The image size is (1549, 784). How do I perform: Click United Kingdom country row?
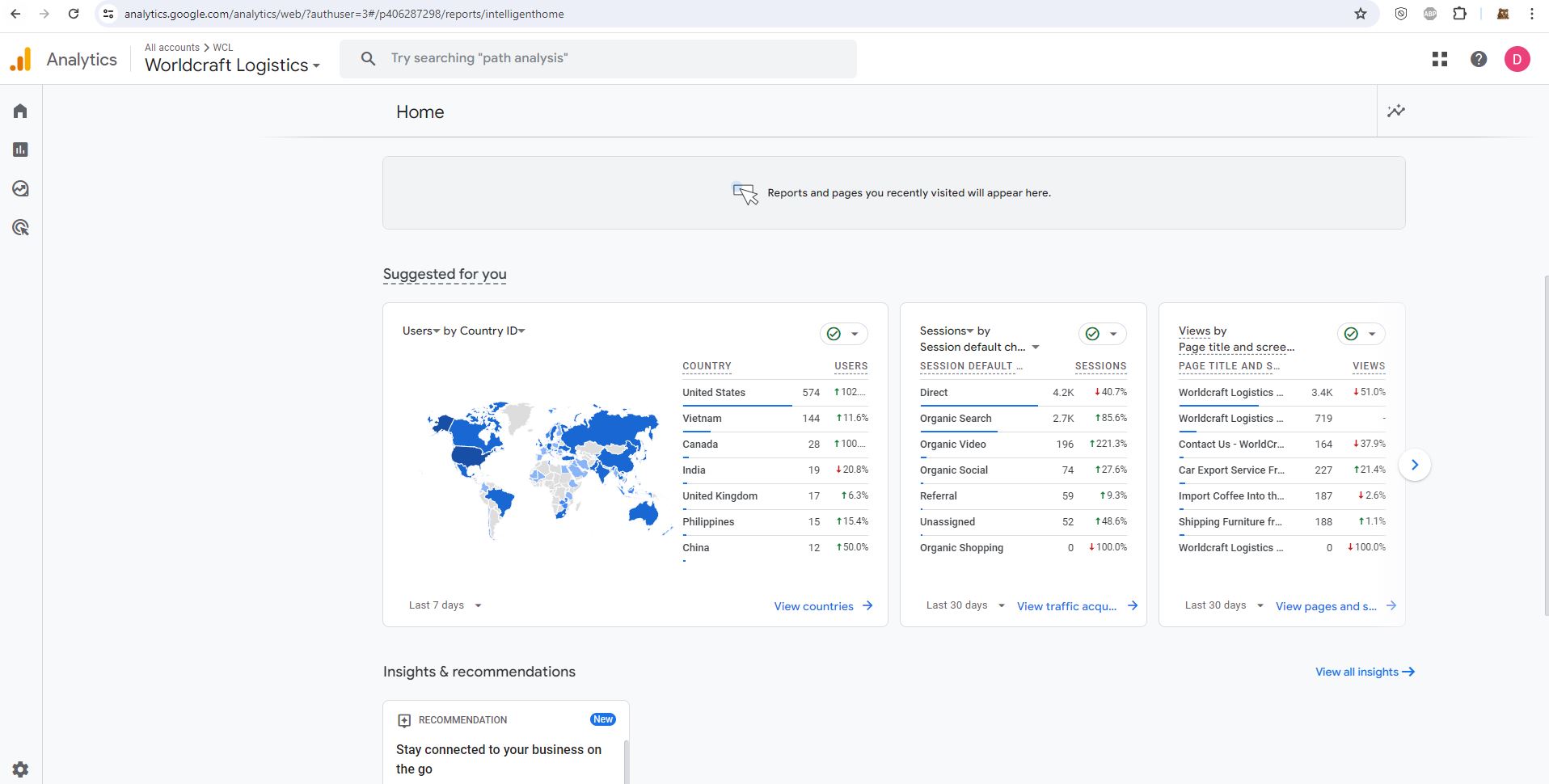tap(774, 496)
